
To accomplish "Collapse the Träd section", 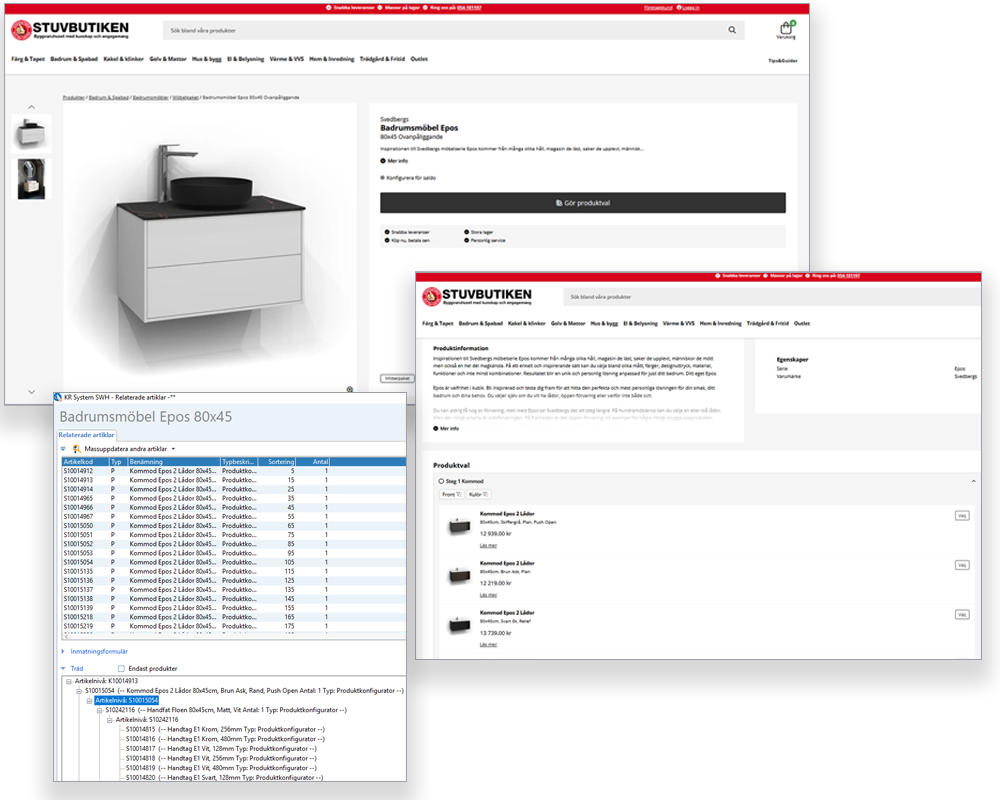I will click(x=63, y=669).
